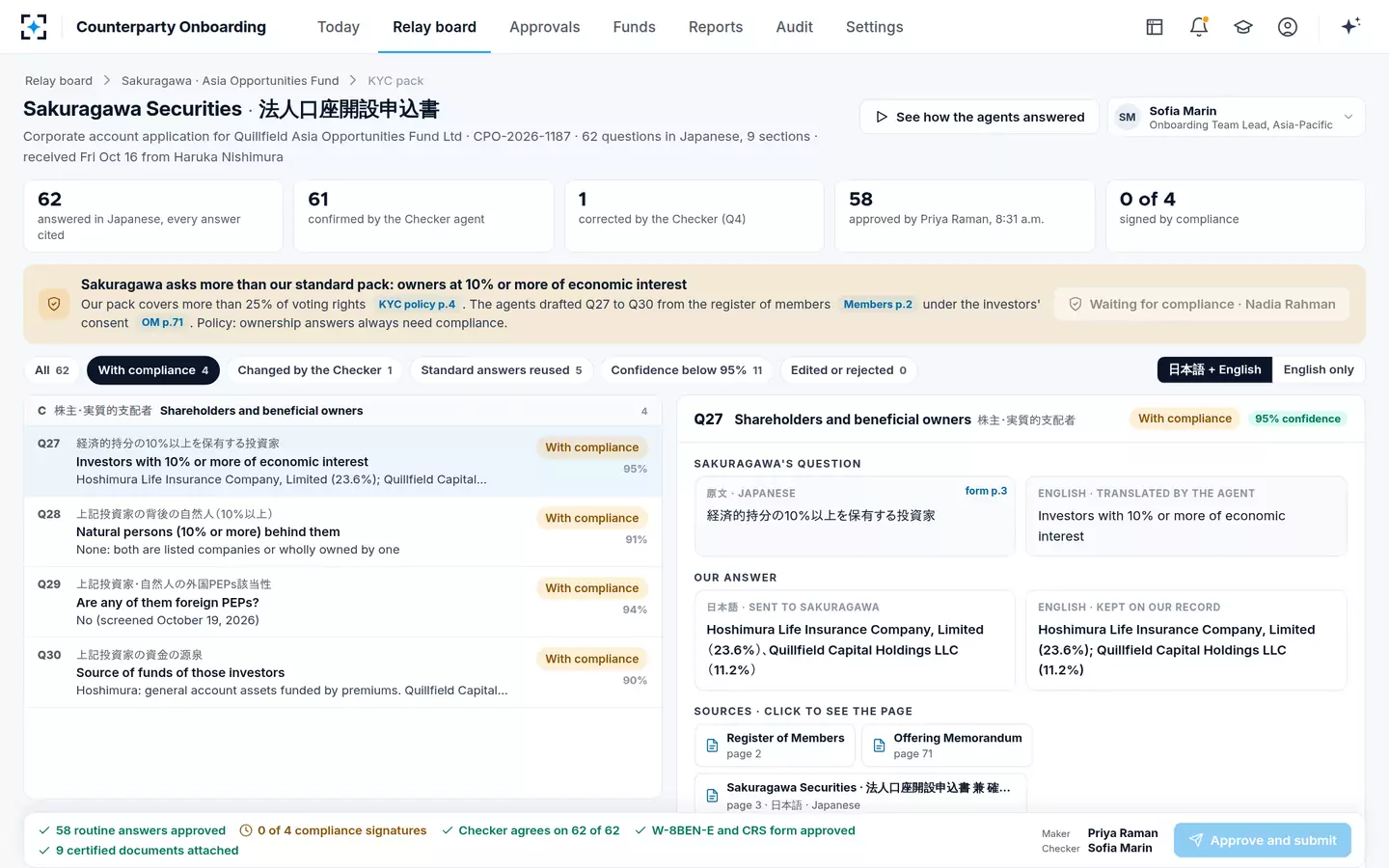
Task: Select question Q28 Natural persons row
Action: 342,531
